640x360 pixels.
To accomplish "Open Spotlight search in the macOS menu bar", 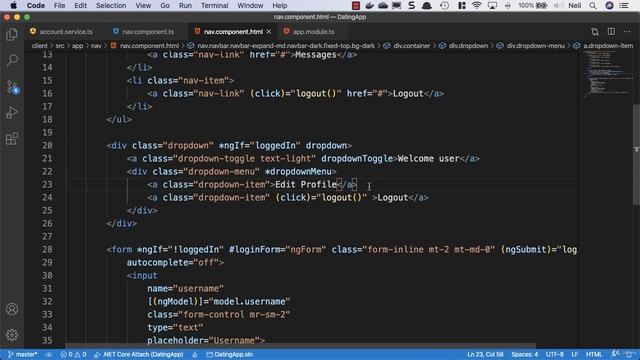I will pos(593,5).
